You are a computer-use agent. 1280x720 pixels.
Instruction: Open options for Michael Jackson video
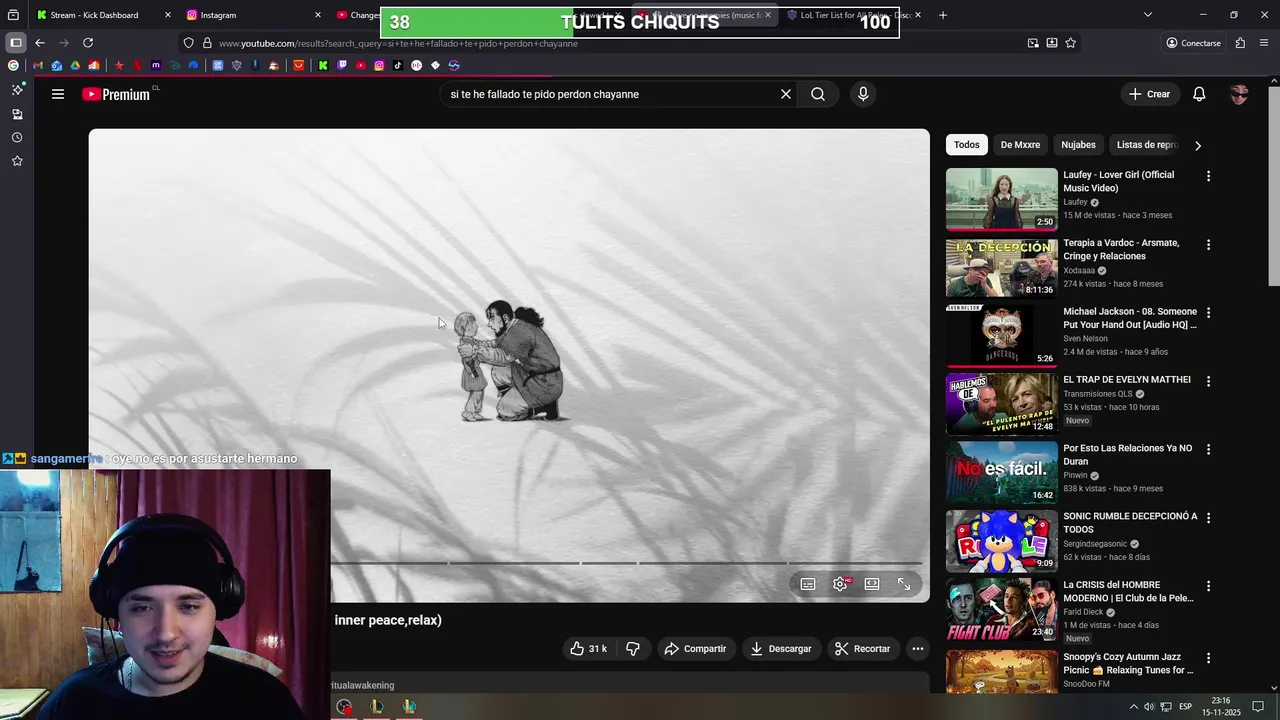1208,313
